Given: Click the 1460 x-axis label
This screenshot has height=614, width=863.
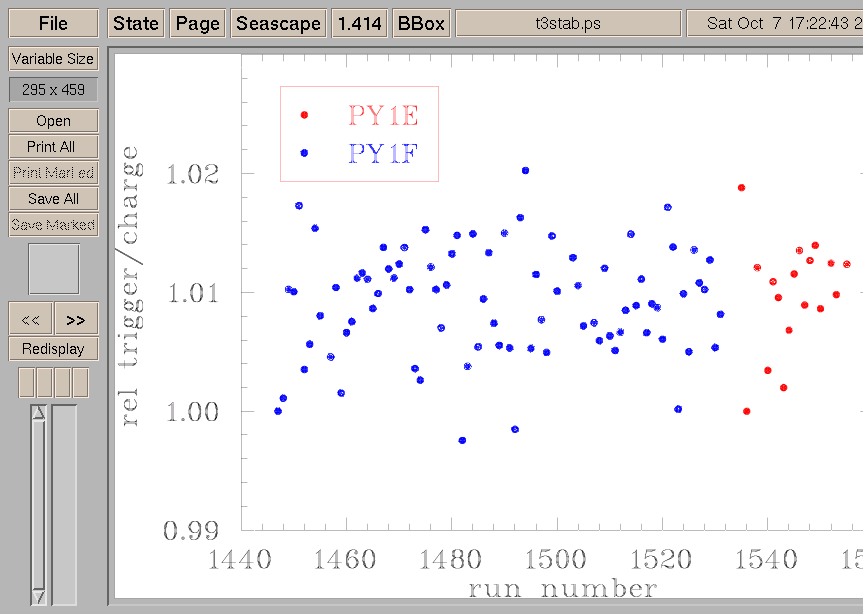Looking at the screenshot, I should [x=345, y=560].
